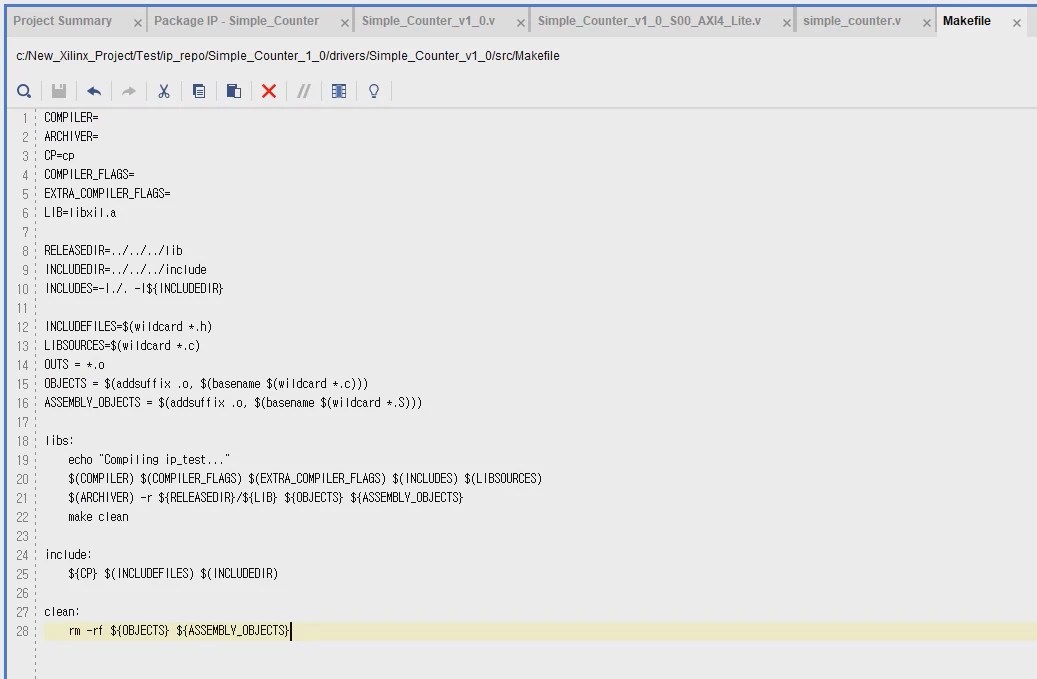1037x679 pixels.
Task: Click the rm -rf ${OBJECTS} line
Action: 179,631
